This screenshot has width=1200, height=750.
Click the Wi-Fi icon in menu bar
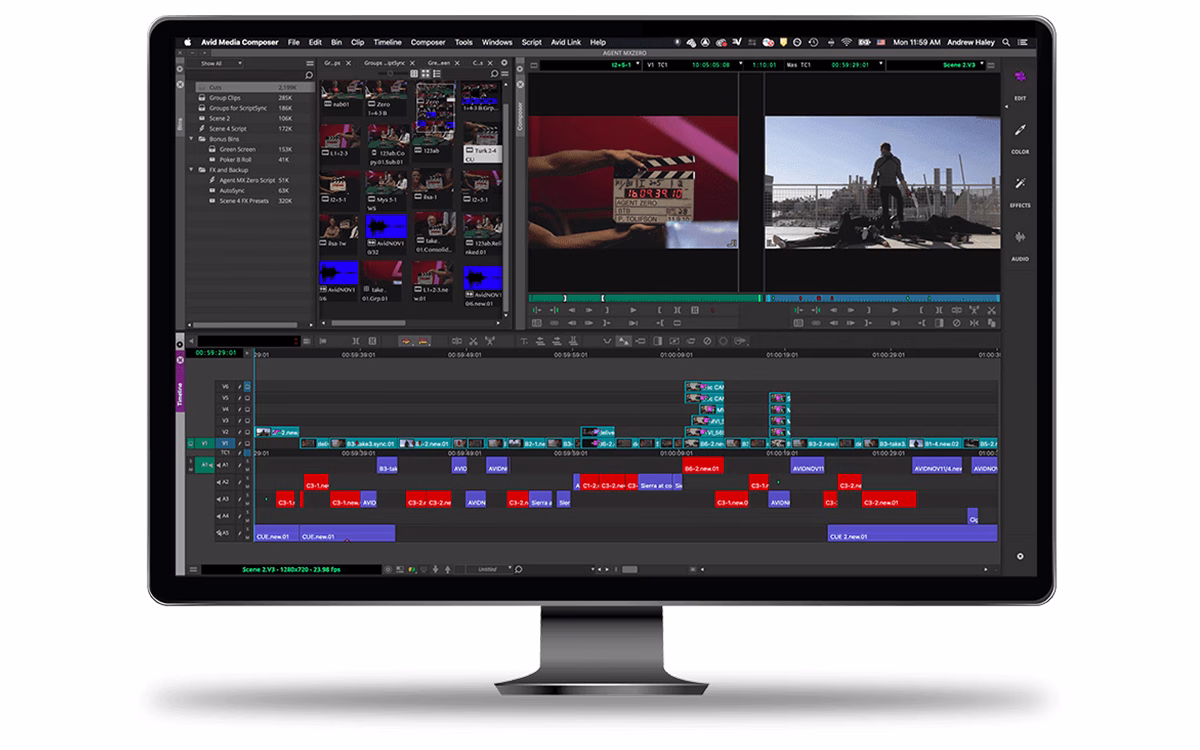(x=846, y=42)
